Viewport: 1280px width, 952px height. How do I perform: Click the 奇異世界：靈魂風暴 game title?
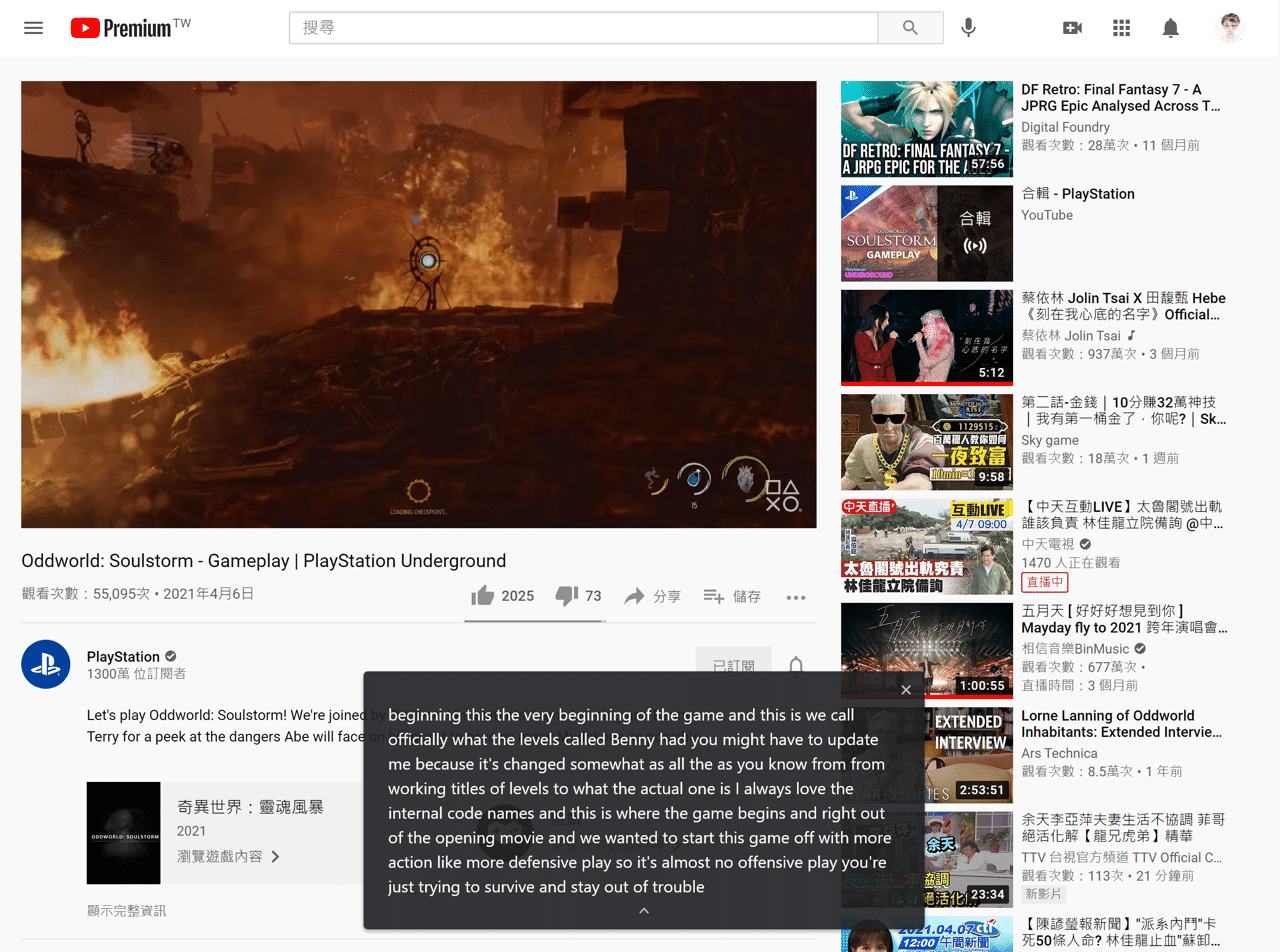(x=250, y=808)
